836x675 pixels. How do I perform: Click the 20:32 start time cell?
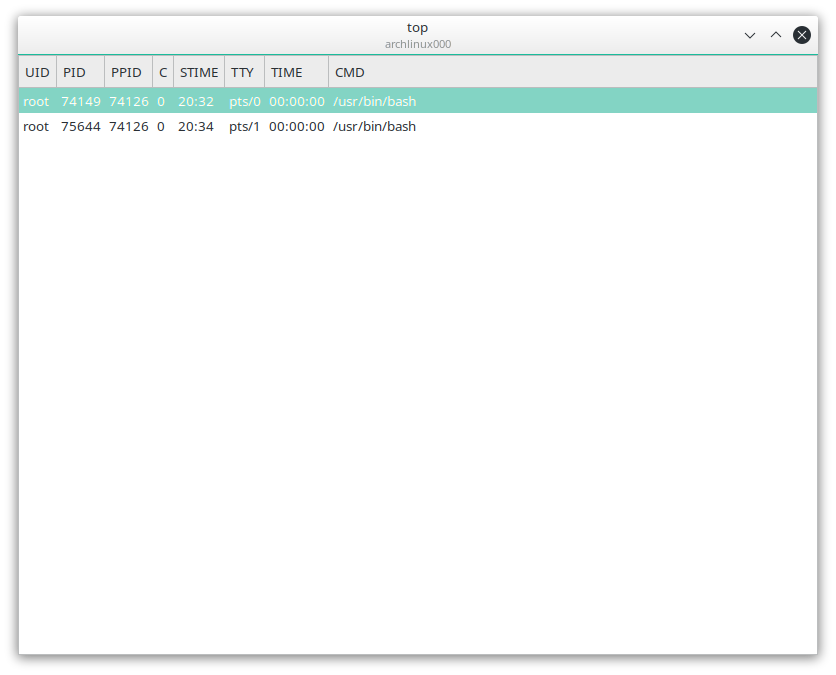[196, 101]
